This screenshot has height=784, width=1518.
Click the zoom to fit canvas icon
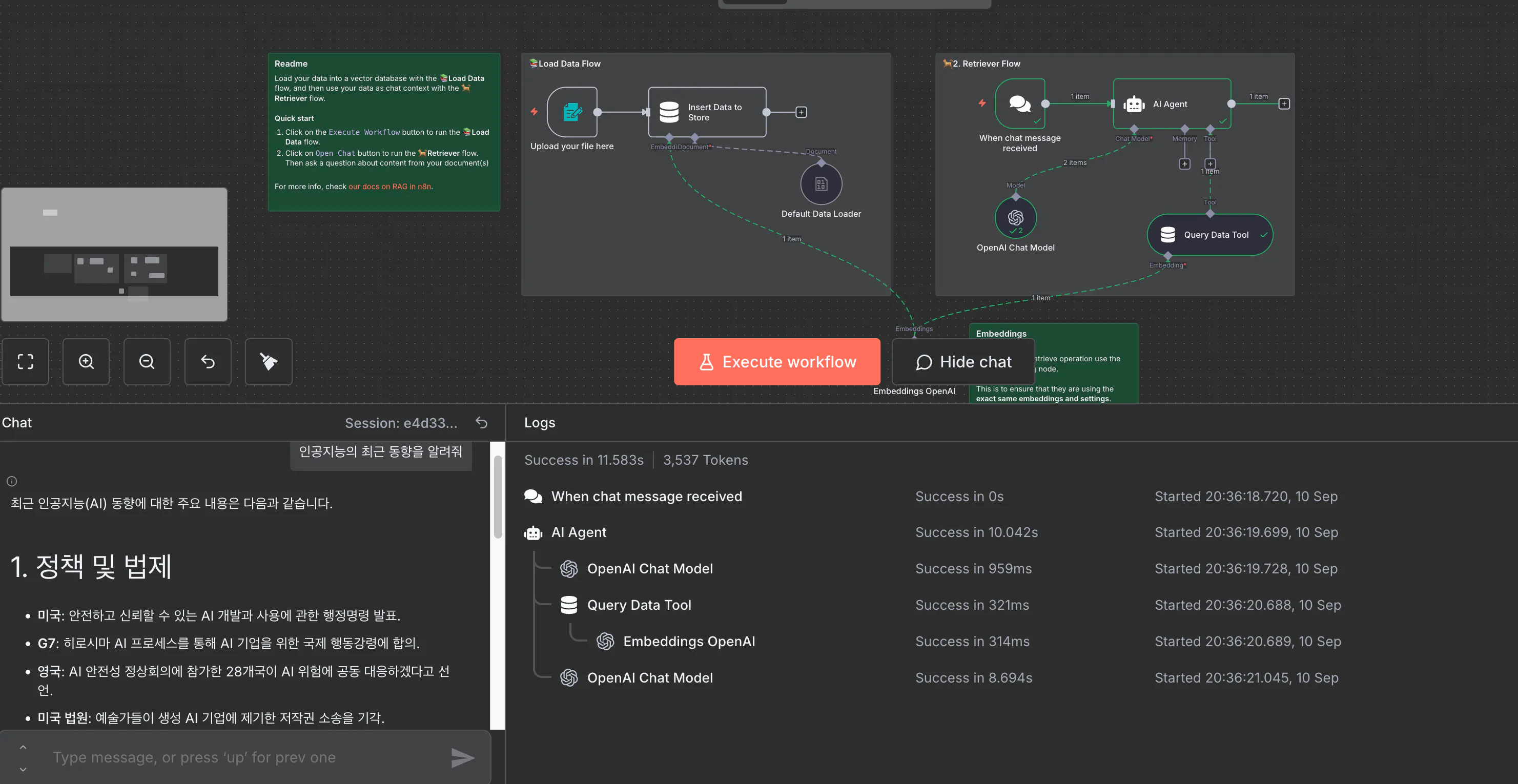point(25,362)
